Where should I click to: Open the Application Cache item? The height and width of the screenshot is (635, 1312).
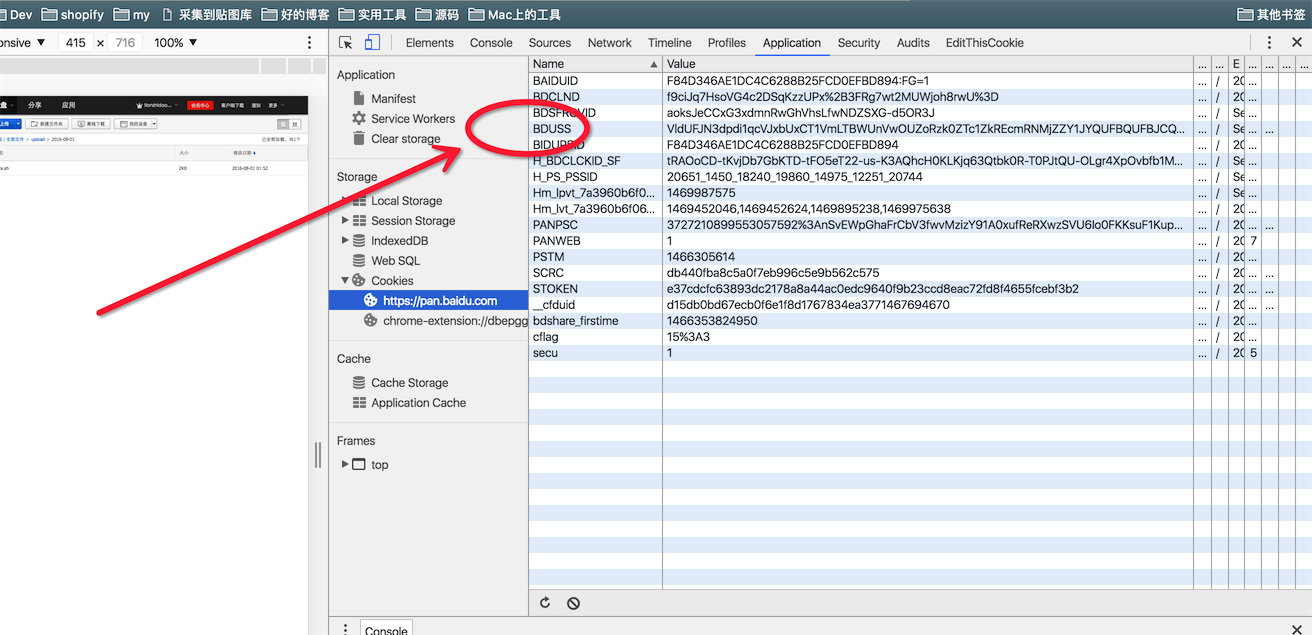[x=418, y=403]
